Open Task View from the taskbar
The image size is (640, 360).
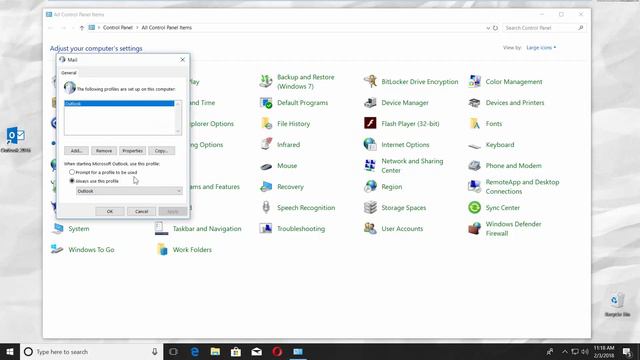coord(173,351)
